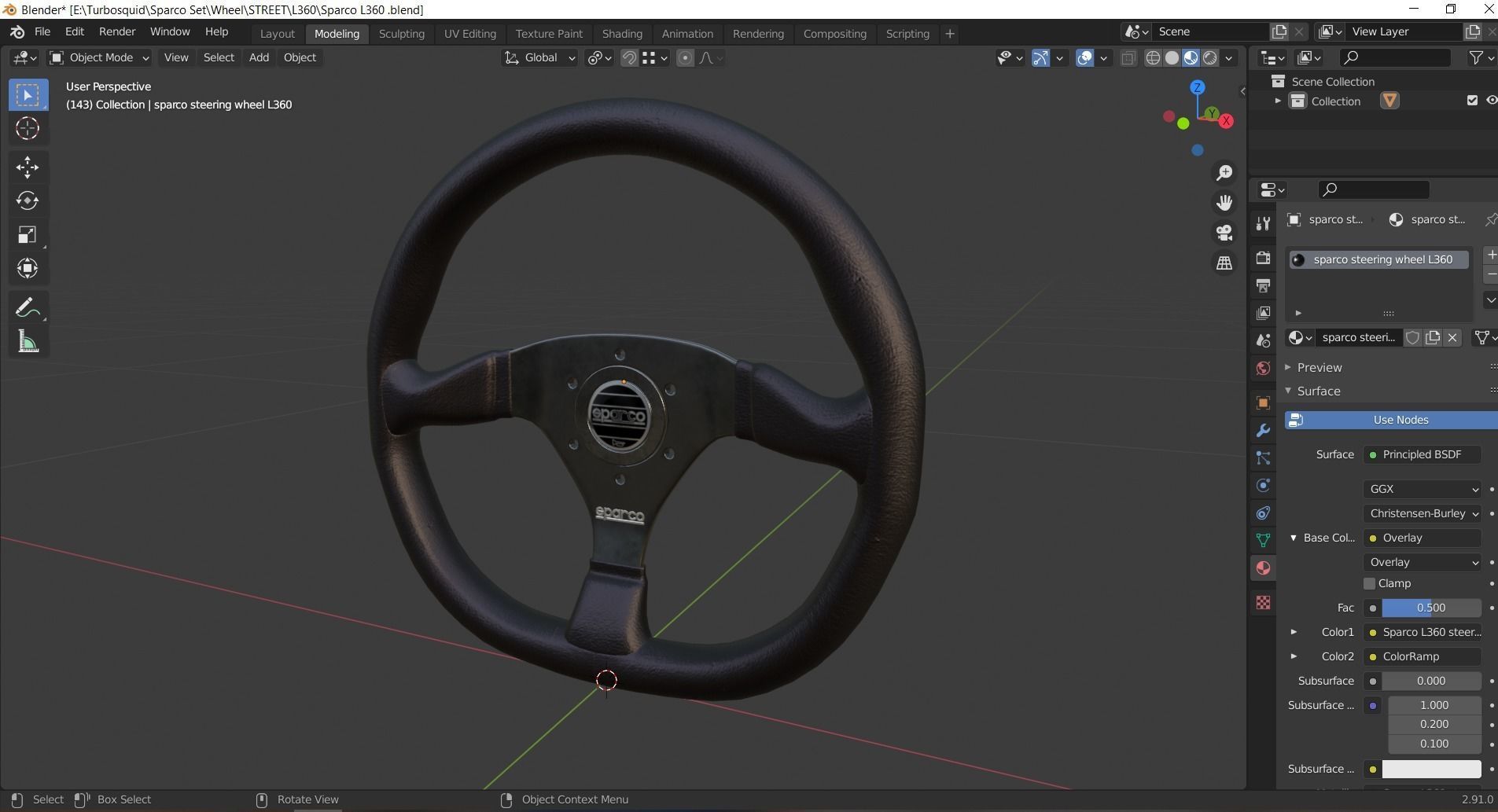Toggle X-ray mode
Viewport: 1498px width, 812px height.
click(1128, 58)
